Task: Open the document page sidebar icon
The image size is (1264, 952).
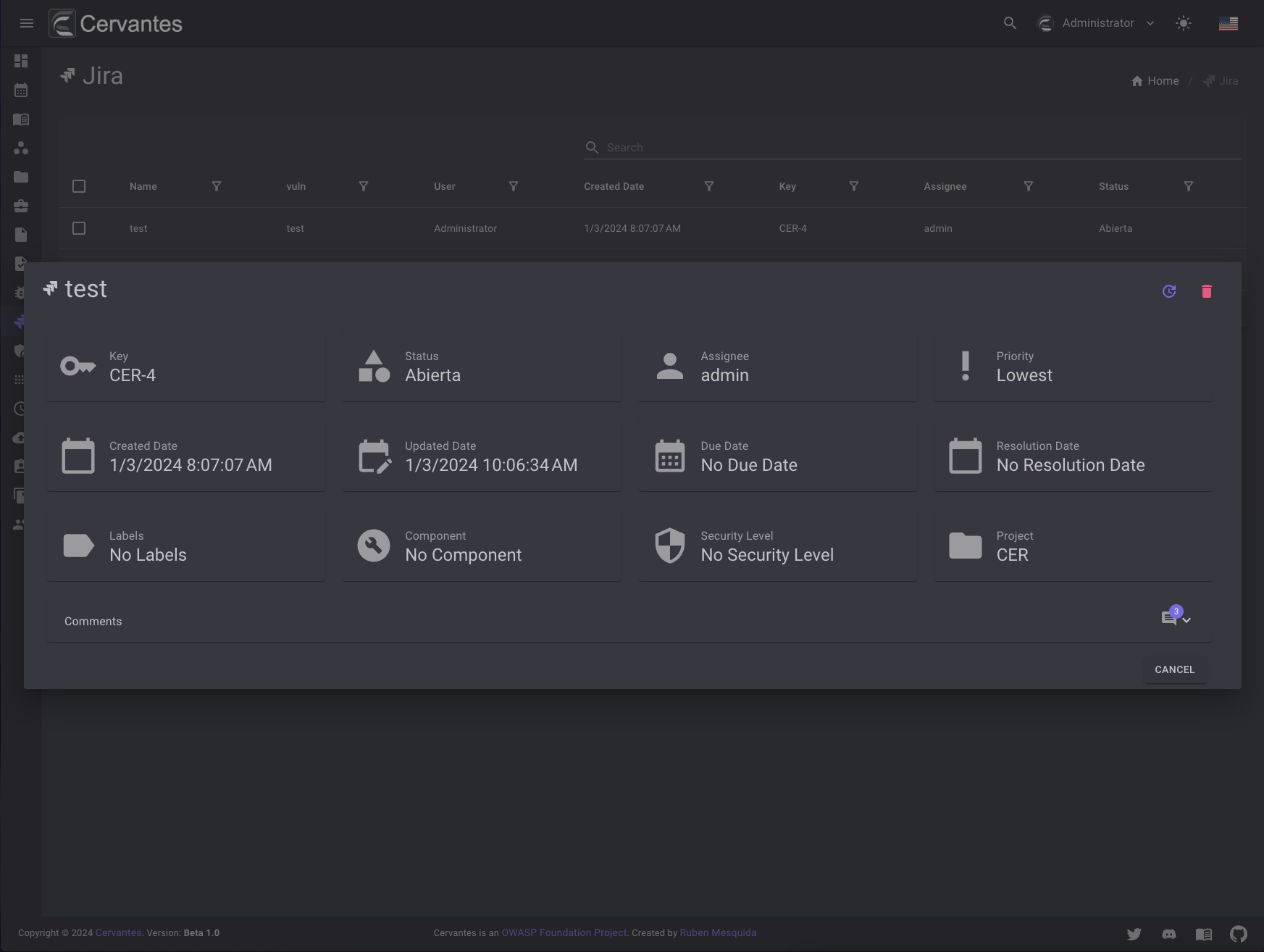Action: [x=21, y=235]
